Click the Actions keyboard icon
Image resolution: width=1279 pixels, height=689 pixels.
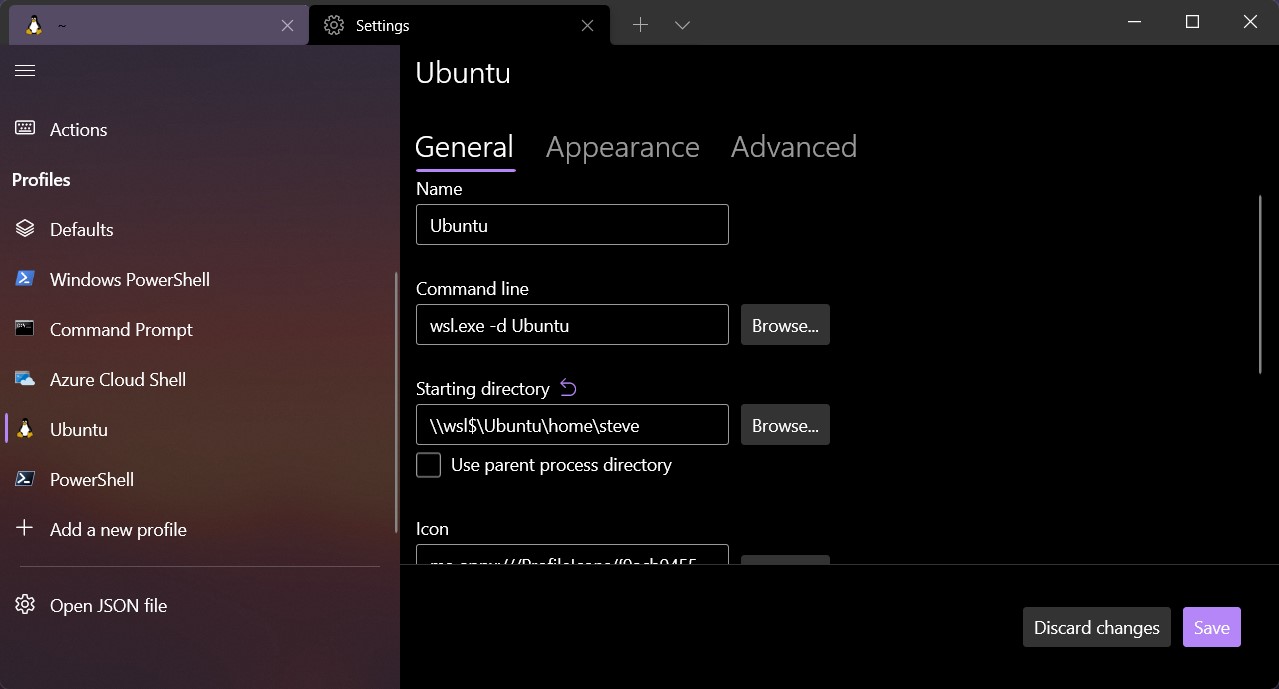click(x=25, y=129)
